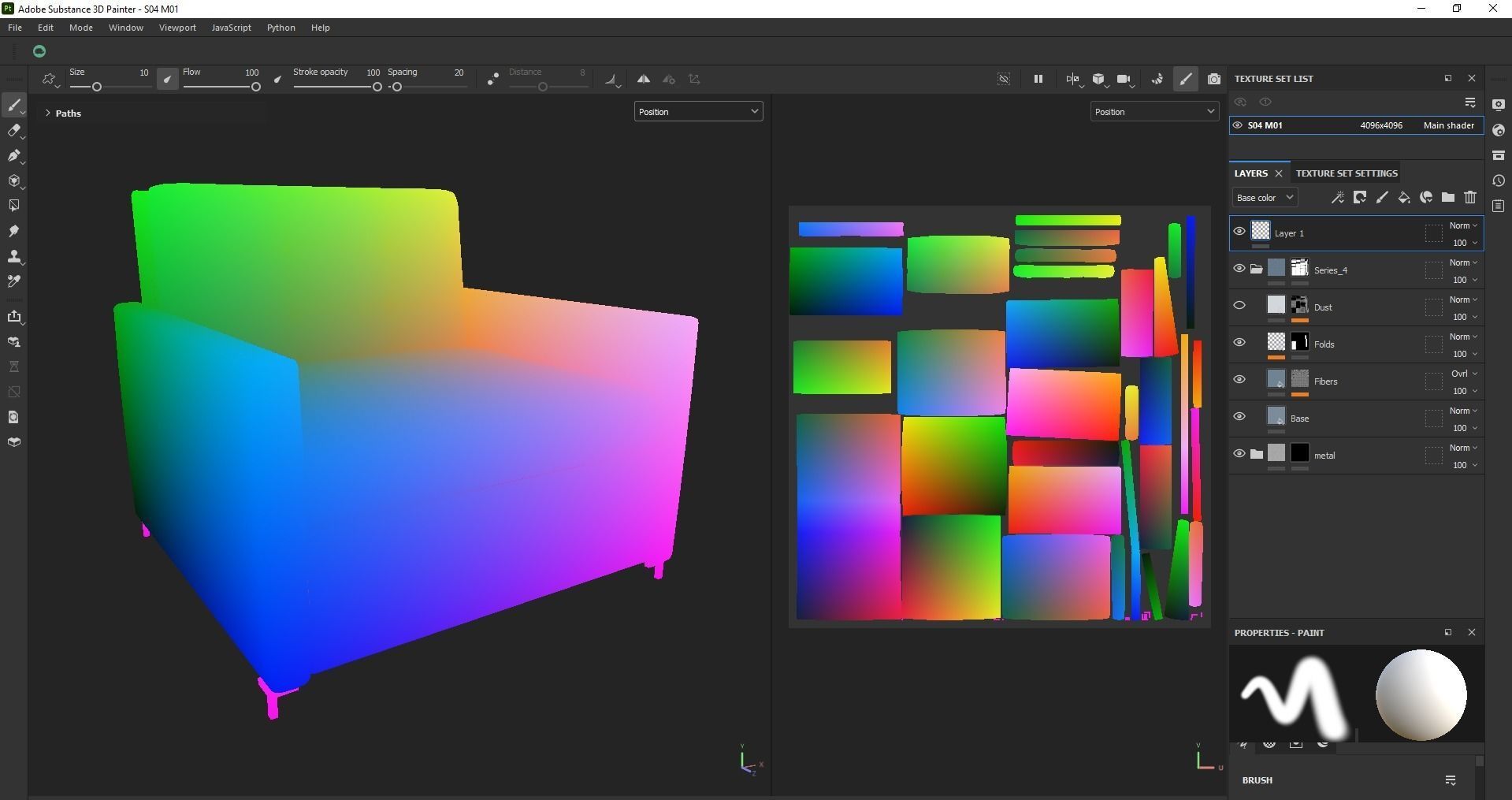Close the Properties - Paint panel
Image resolution: width=1512 pixels, height=800 pixels.
pos(1471,632)
